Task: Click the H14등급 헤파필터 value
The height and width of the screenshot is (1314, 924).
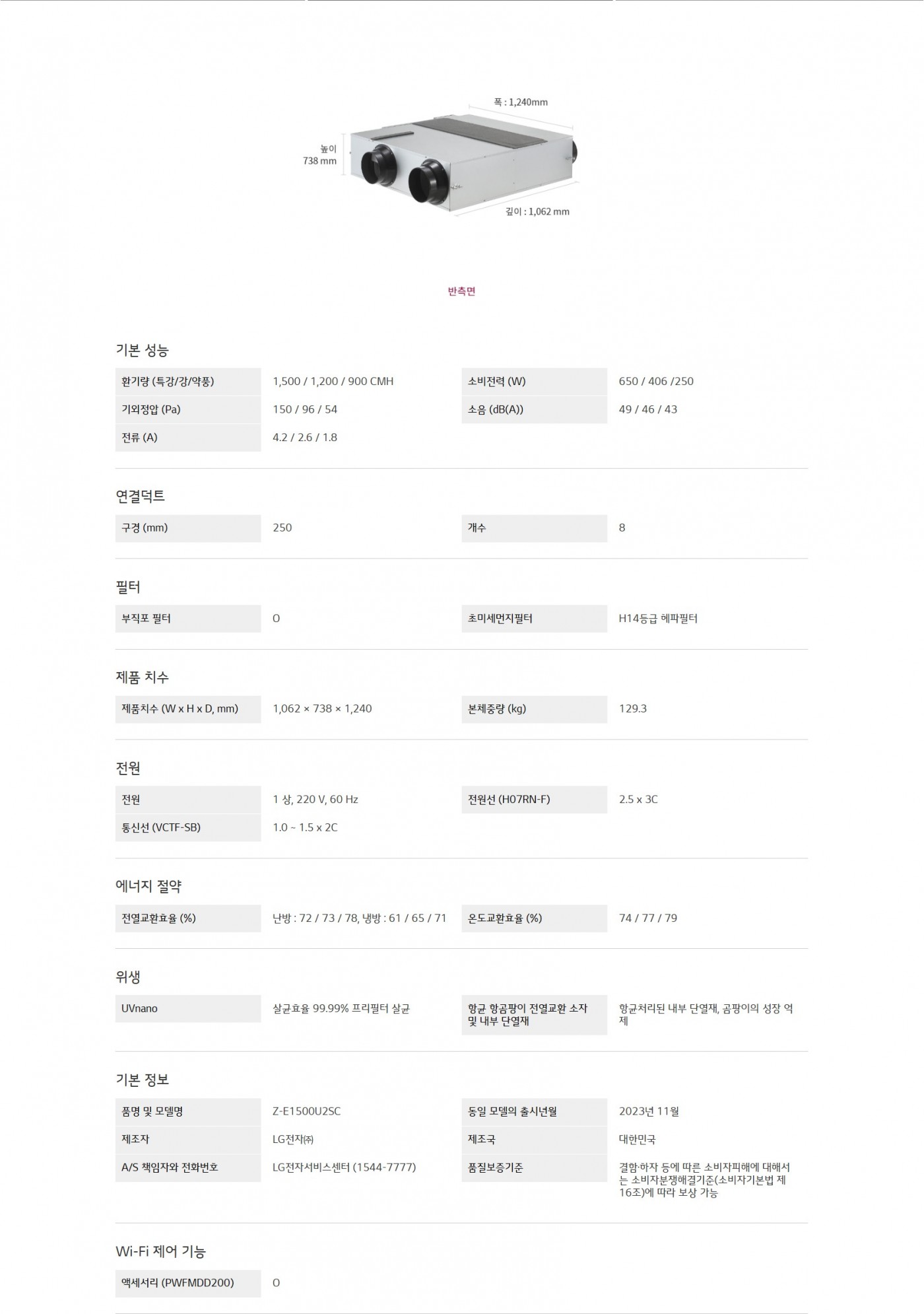Action: 658,619
